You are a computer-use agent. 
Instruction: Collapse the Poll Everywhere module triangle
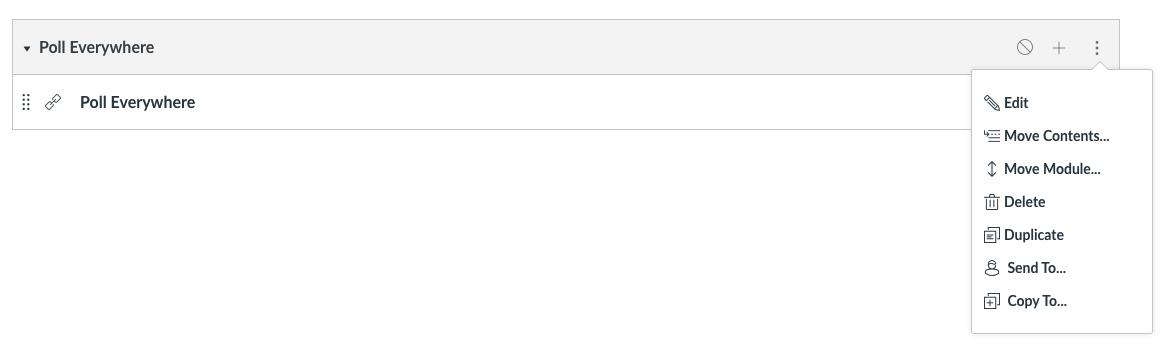27,49
